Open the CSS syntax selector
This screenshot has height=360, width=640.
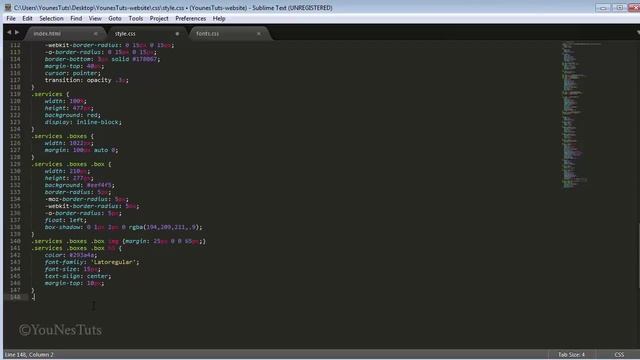(619, 354)
